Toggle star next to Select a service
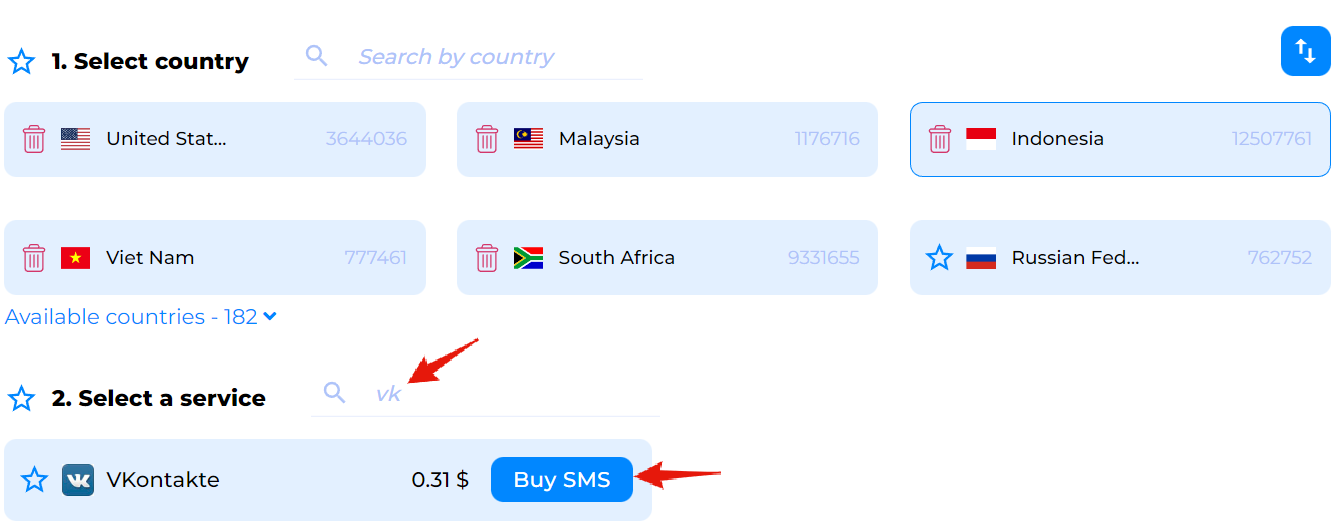The width and height of the screenshot is (1336, 526). tap(21, 399)
